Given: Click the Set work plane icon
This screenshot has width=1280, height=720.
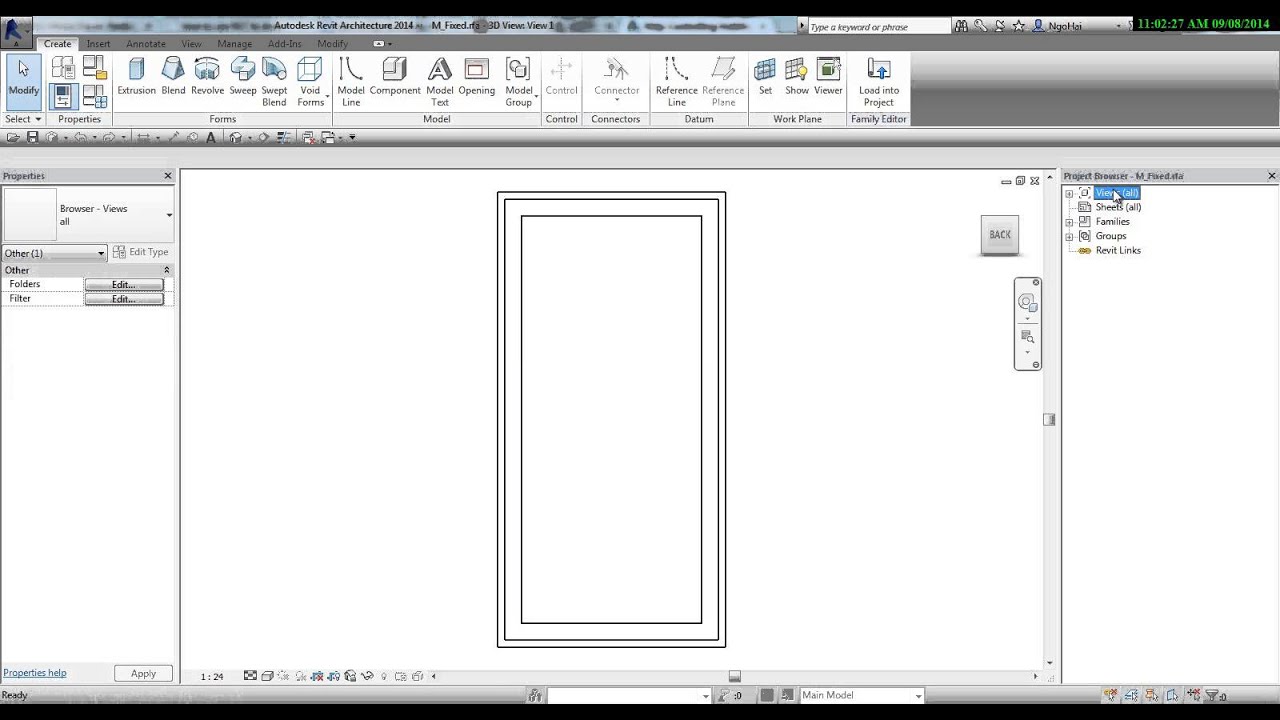Looking at the screenshot, I should pos(765,77).
